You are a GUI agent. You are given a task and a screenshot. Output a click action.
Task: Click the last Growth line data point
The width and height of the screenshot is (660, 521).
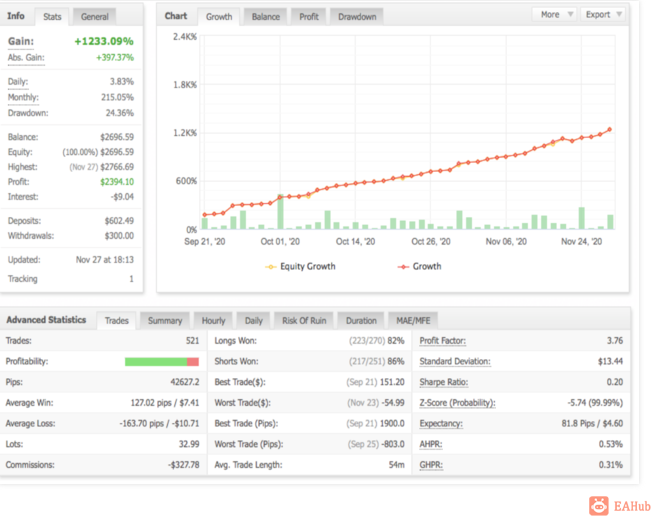tap(609, 130)
